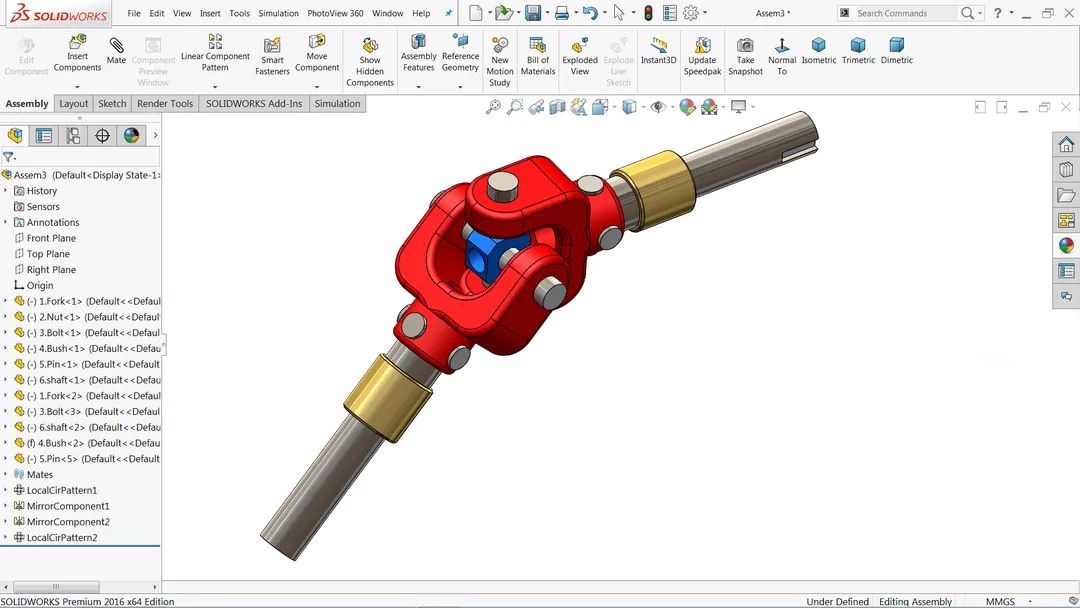Viewport: 1080px width, 608px height.
Task: Open the Insert menu
Action: pyautogui.click(x=210, y=13)
